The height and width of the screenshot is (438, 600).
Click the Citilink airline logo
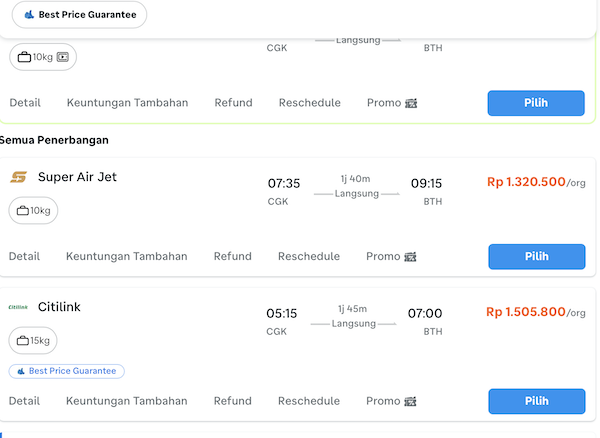click(x=18, y=307)
